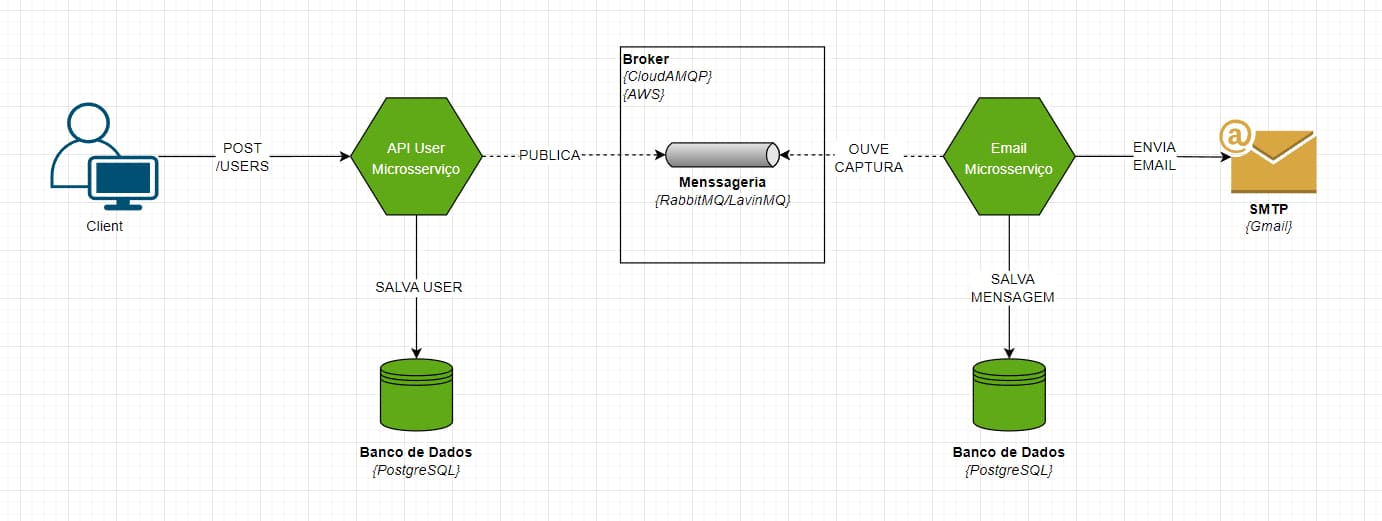The image size is (1382, 521).
Task: Click the API User Microsserviço hexagon
Action: click(416, 156)
